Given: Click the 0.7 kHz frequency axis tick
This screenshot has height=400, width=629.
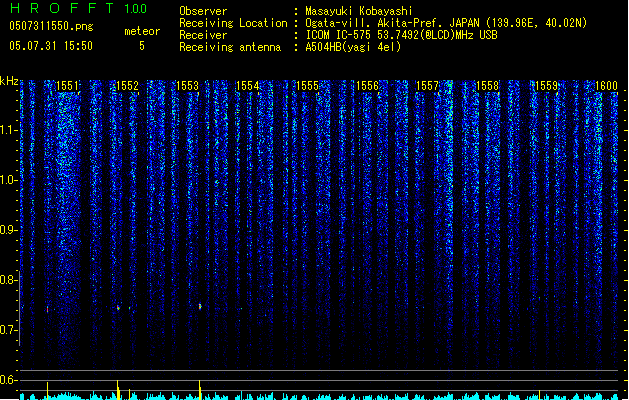Looking at the screenshot, I should (x=9, y=330).
